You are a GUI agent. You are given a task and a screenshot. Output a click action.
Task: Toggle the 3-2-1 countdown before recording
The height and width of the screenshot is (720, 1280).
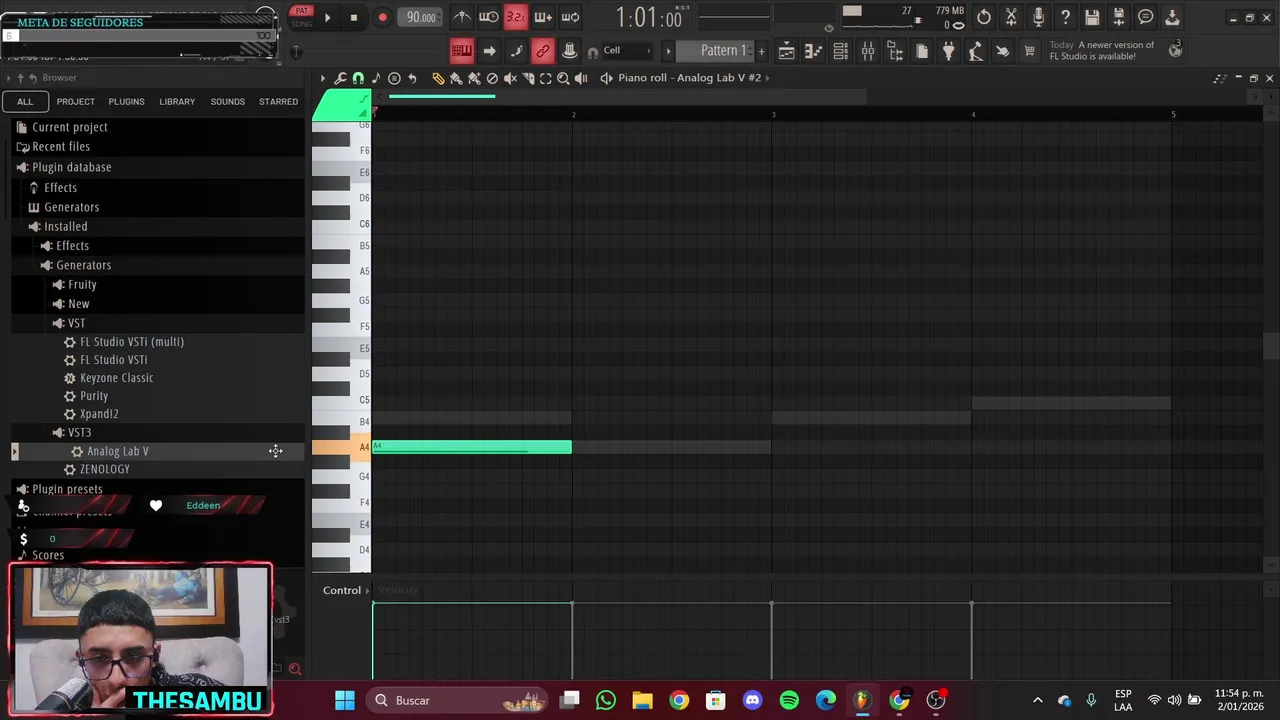(x=515, y=17)
